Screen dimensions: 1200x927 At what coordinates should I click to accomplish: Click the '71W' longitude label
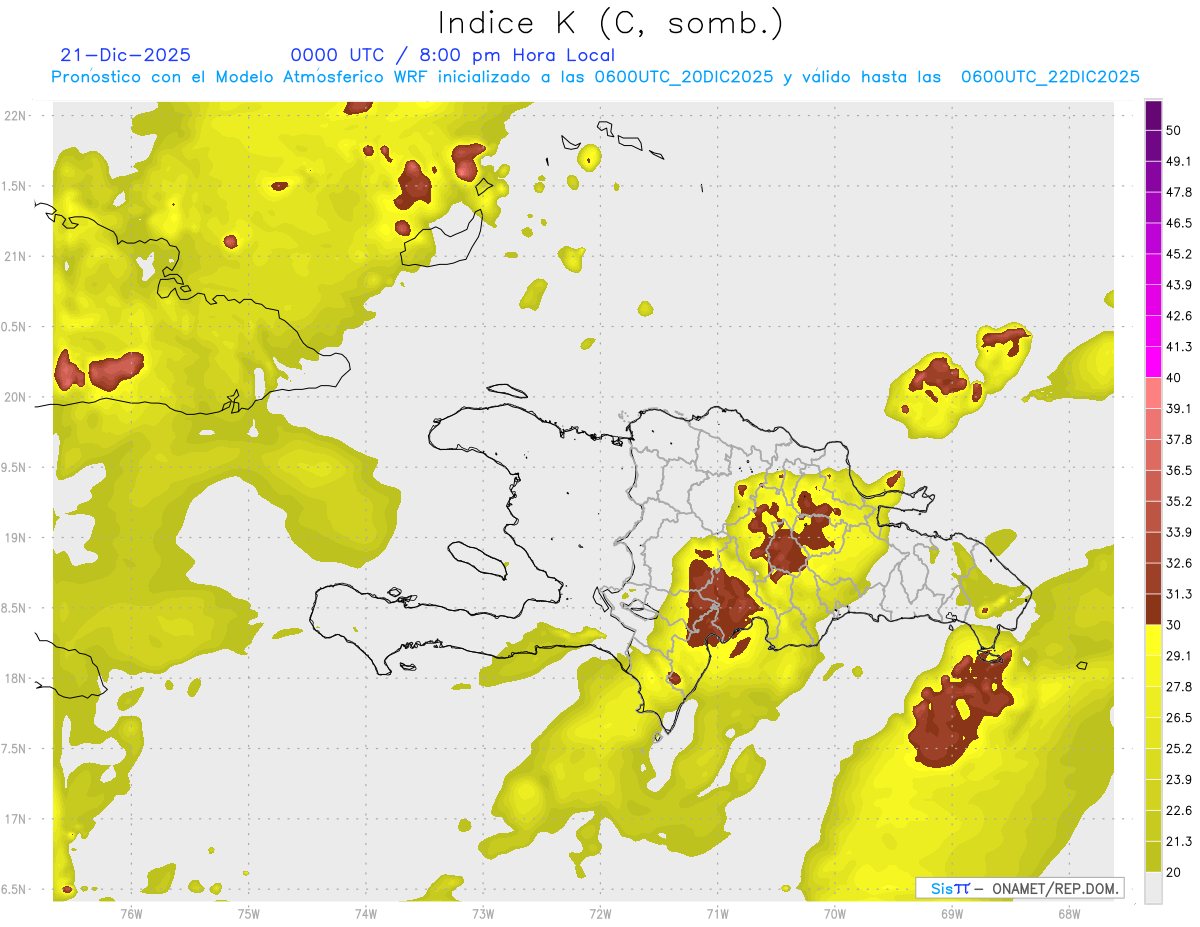point(717,913)
